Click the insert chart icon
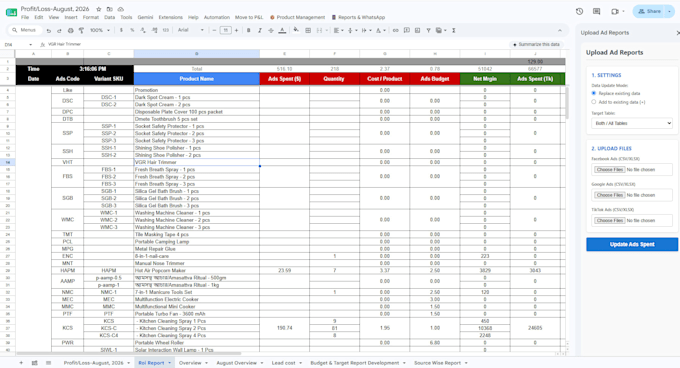 click(417, 30)
